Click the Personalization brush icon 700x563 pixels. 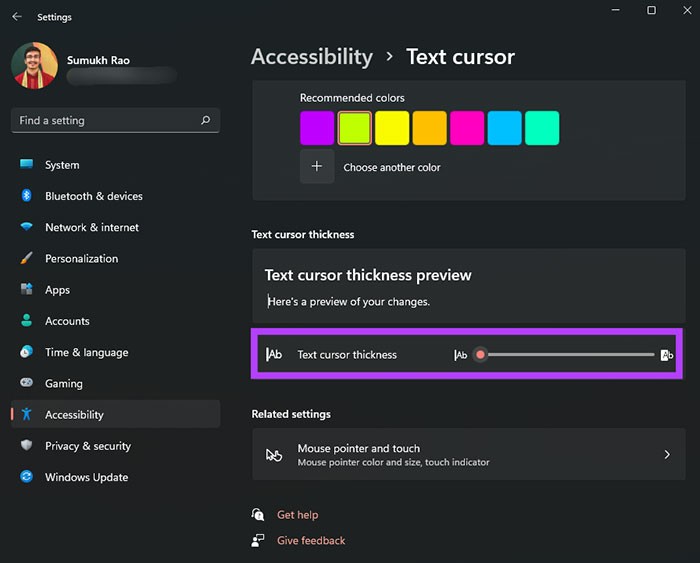(x=26, y=258)
